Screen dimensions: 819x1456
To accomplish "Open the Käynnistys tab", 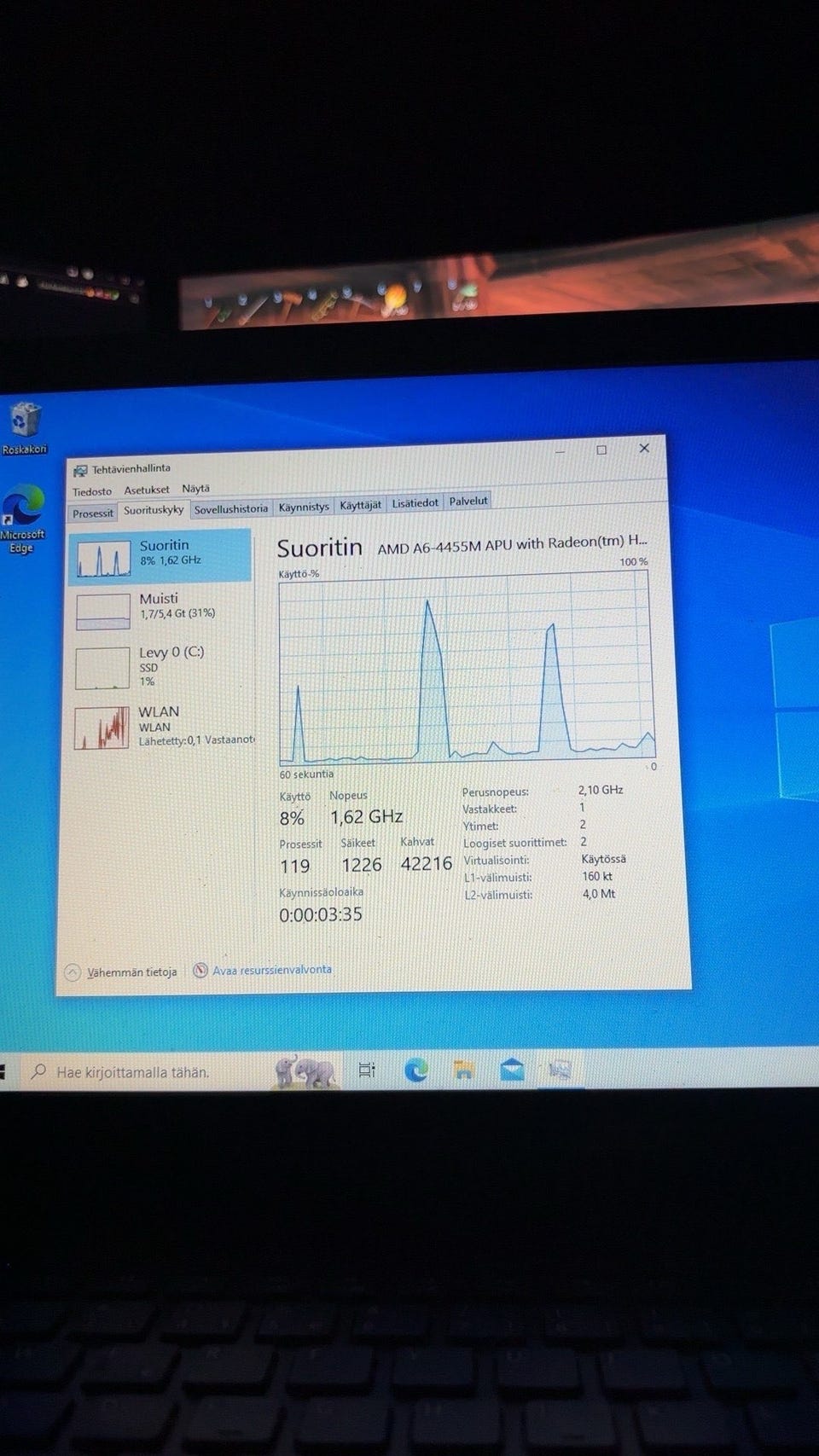I will click(x=304, y=507).
